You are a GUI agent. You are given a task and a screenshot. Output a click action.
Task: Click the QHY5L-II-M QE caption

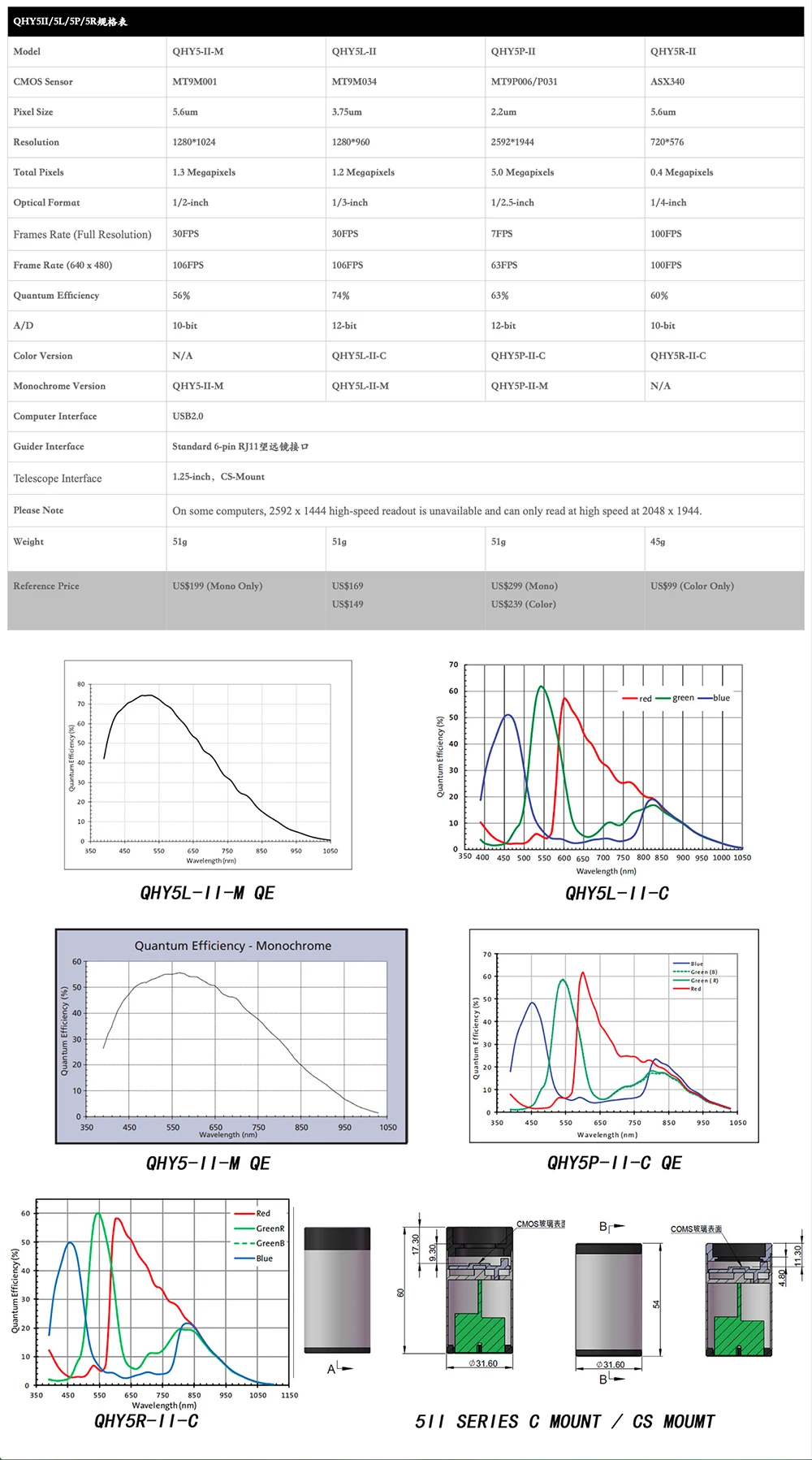(208, 893)
